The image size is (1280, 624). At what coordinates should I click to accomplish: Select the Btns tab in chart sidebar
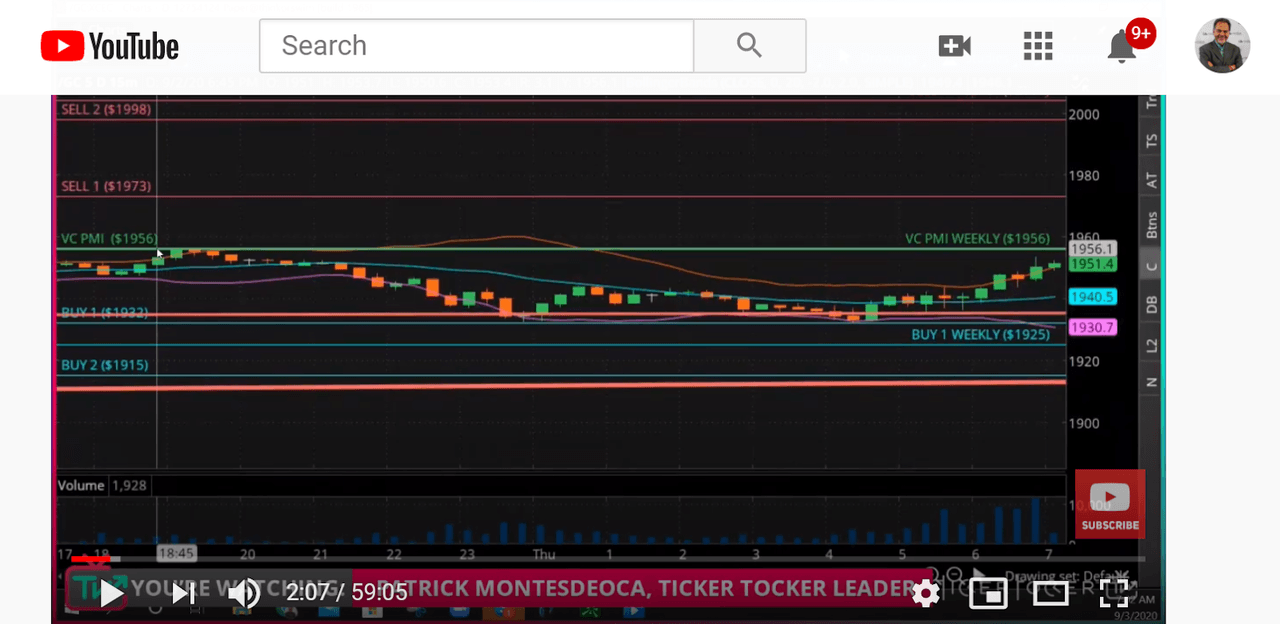pos(1152,224)
